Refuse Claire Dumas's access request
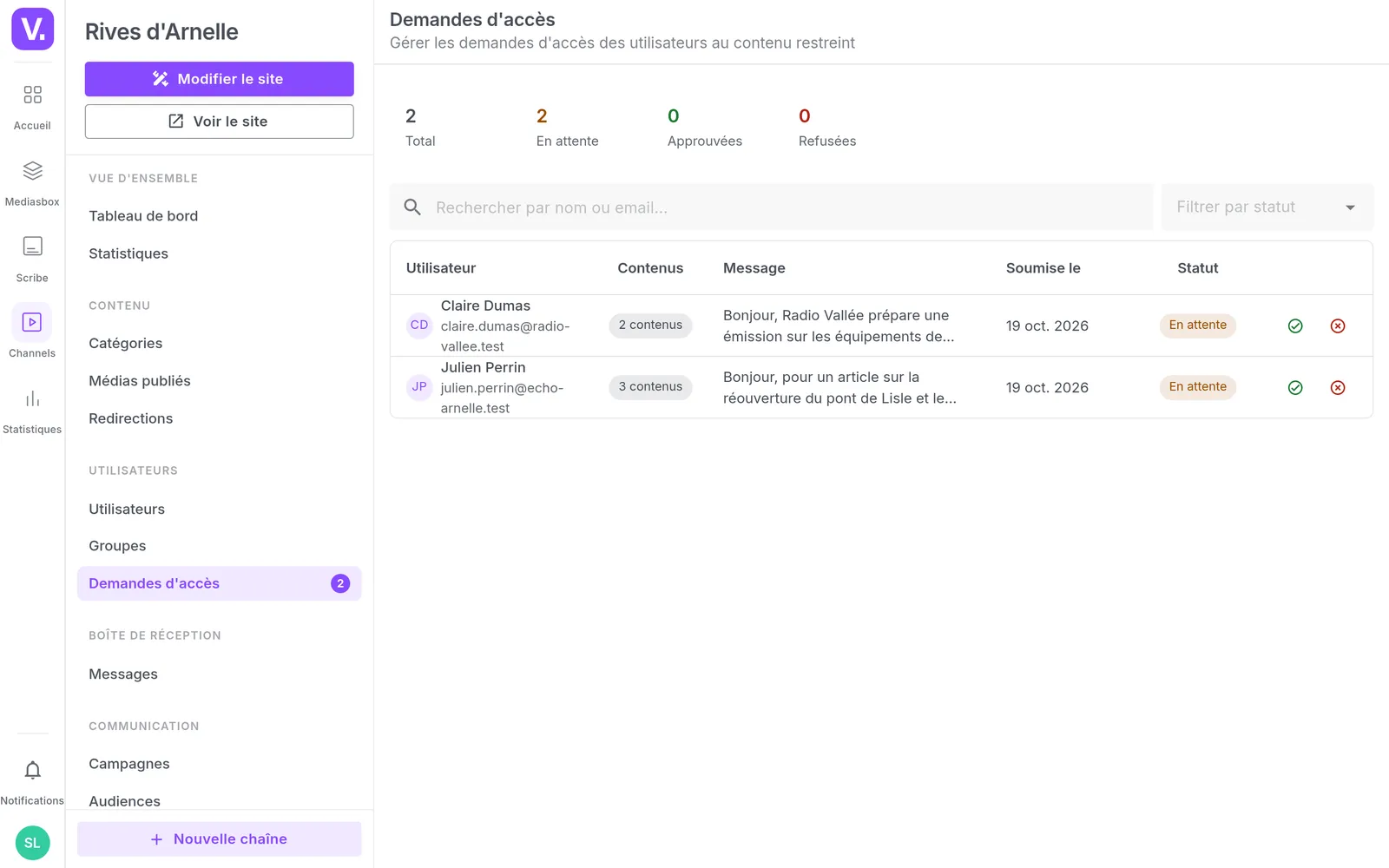Image resolution: width=1389 pixels, height=868 pixels. click(1338, 325)
